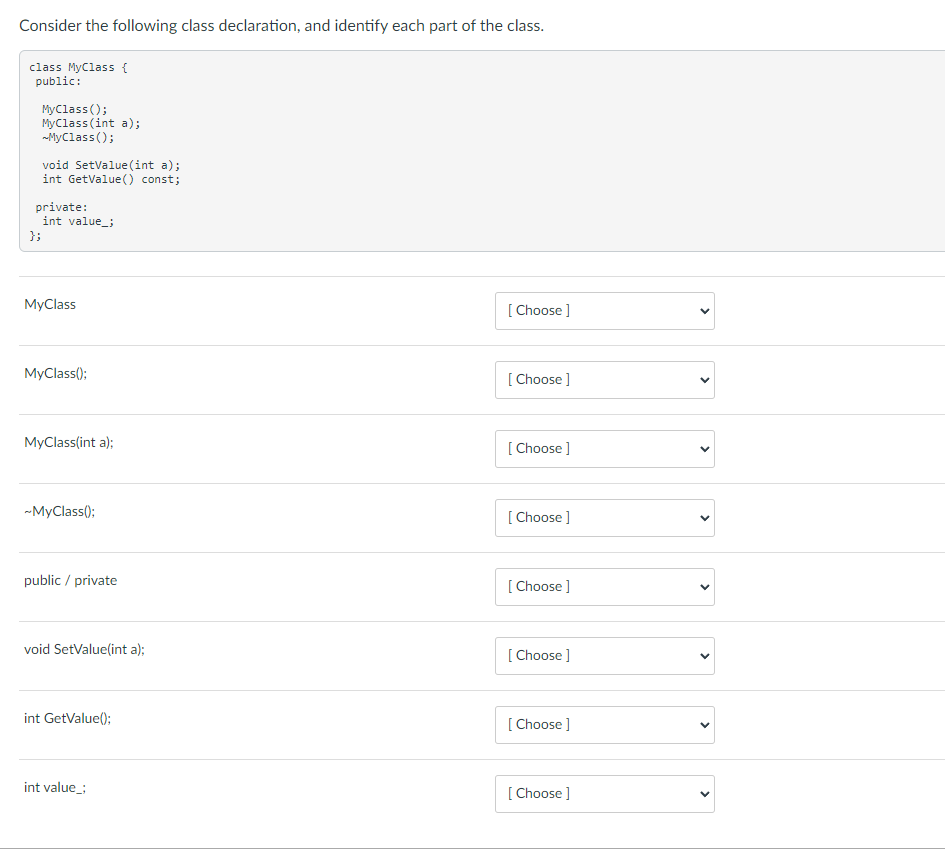This screenshot has width=945, height=849.
Task: Click the 'MyClass(int a);' matching label
Action: [68, 442]
